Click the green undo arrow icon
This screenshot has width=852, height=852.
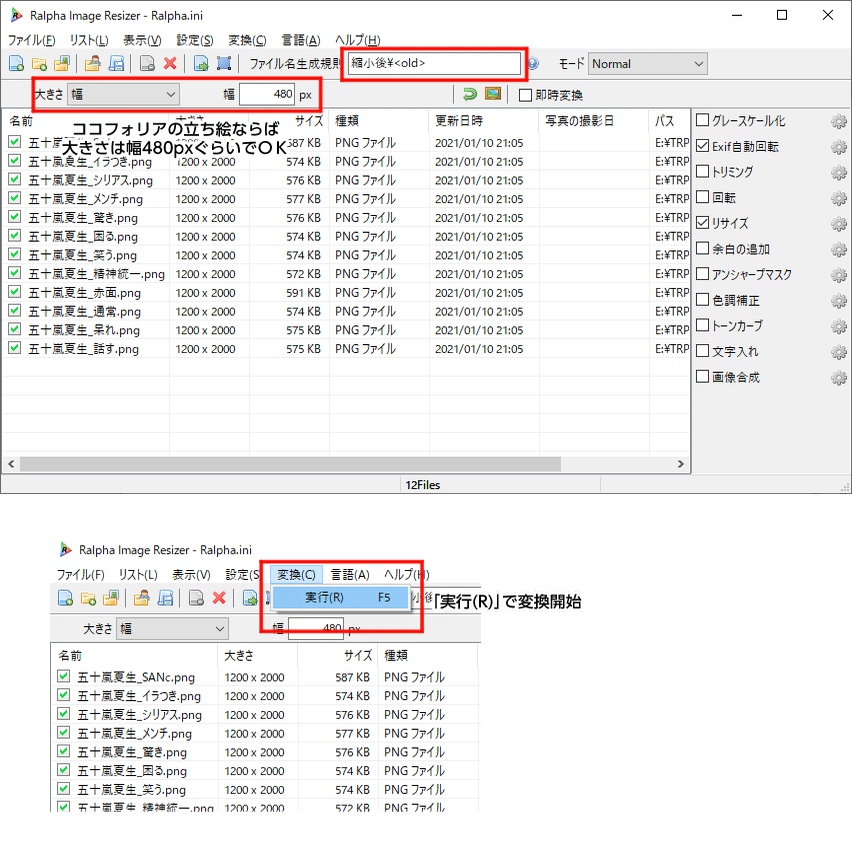click(x=470, y=94)
